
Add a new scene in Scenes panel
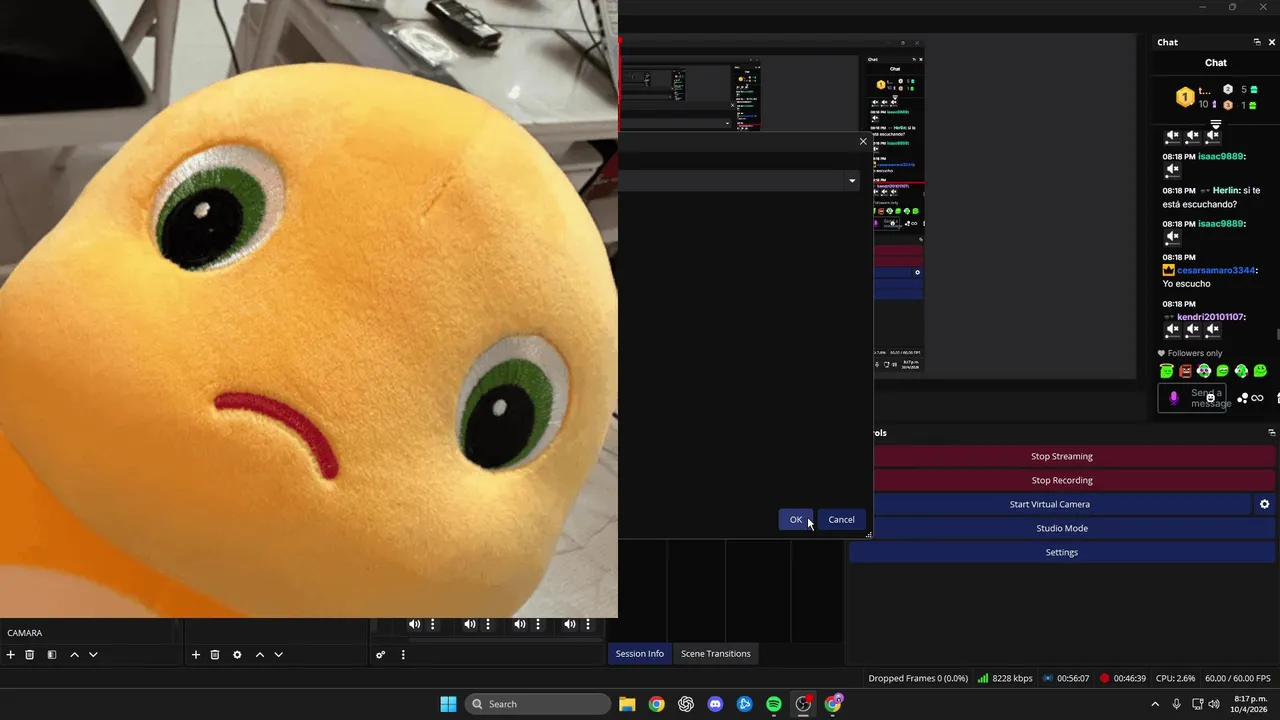pos(11,655)
